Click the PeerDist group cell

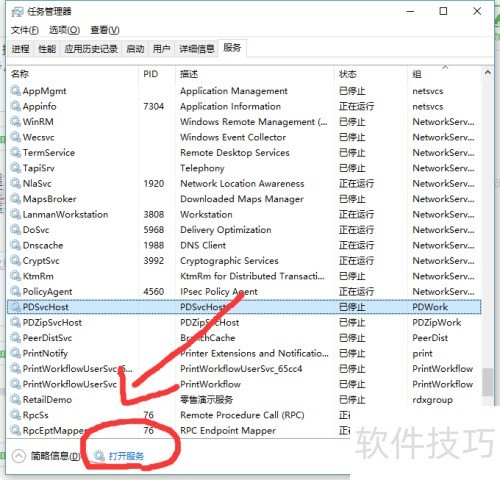(x=430, y=338)
